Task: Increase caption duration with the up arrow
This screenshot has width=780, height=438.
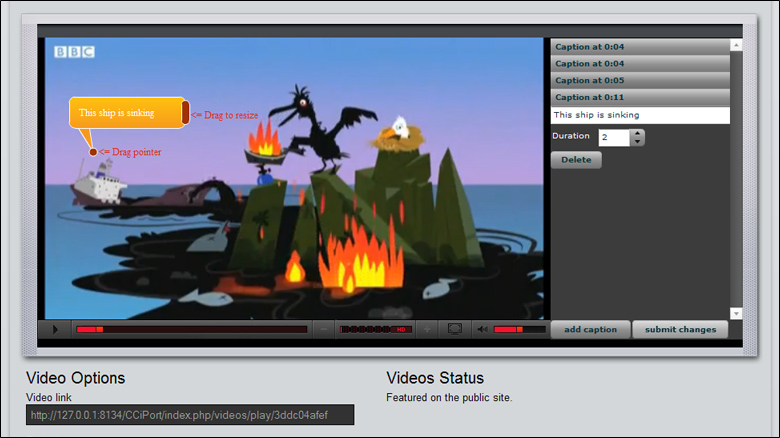Action: (x=638, y=133)
